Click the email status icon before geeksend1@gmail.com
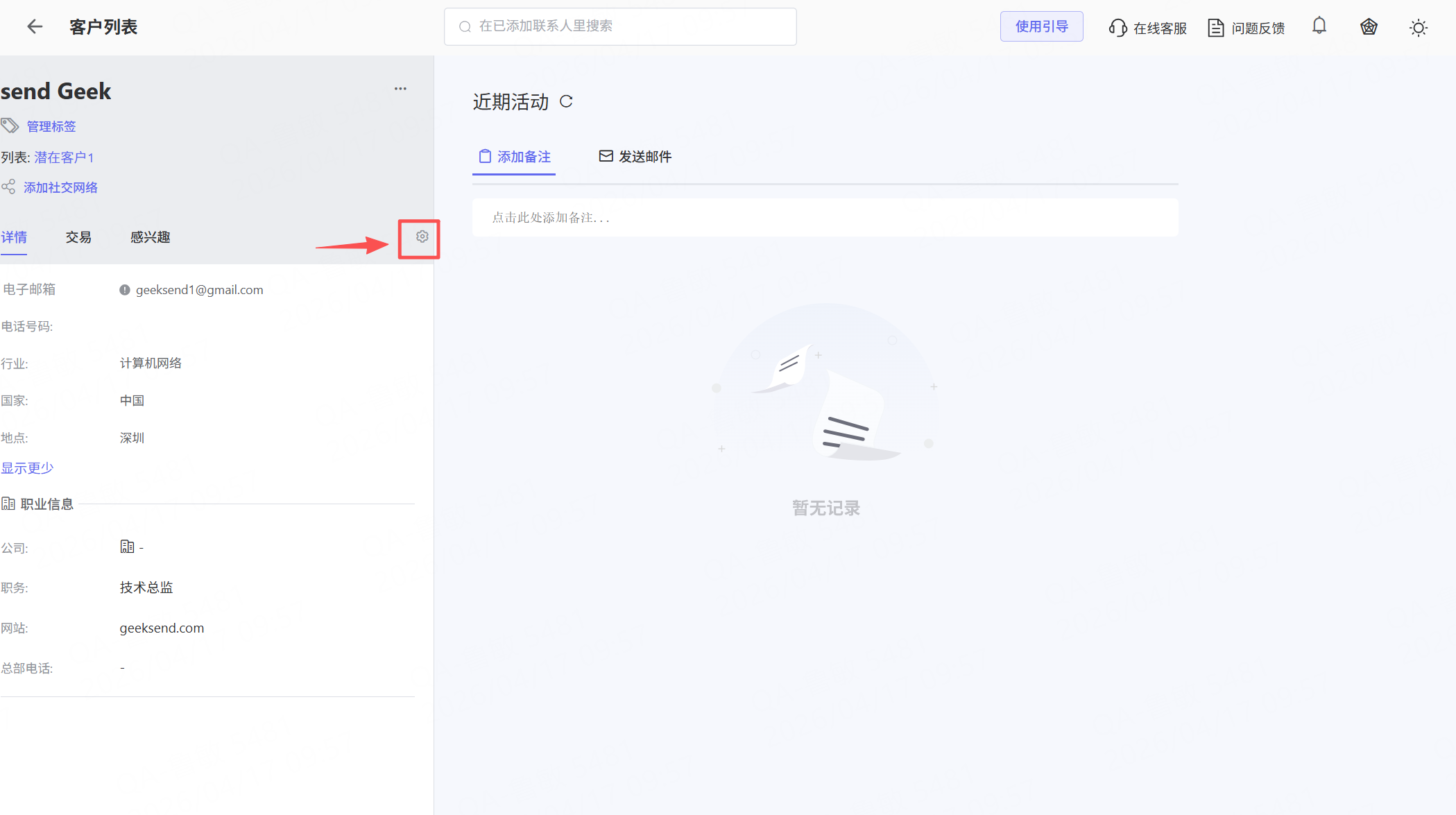The height and width of the screenshot is (815, 1456). coord(125,290)
